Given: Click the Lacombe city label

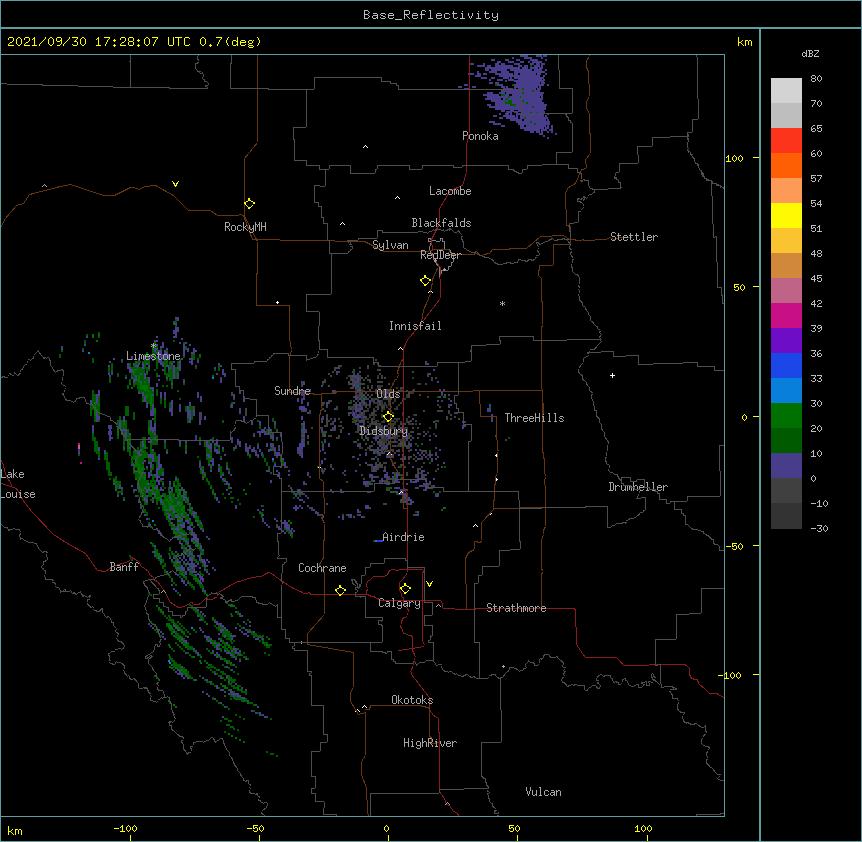Looking at the screenshot, I should coord(450,191).
